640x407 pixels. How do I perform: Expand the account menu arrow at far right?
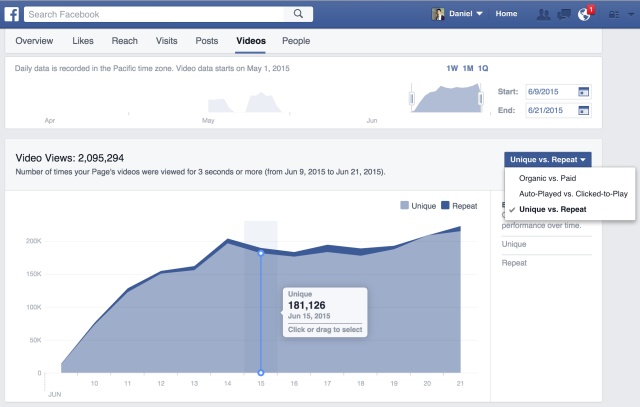pos(630,14)
